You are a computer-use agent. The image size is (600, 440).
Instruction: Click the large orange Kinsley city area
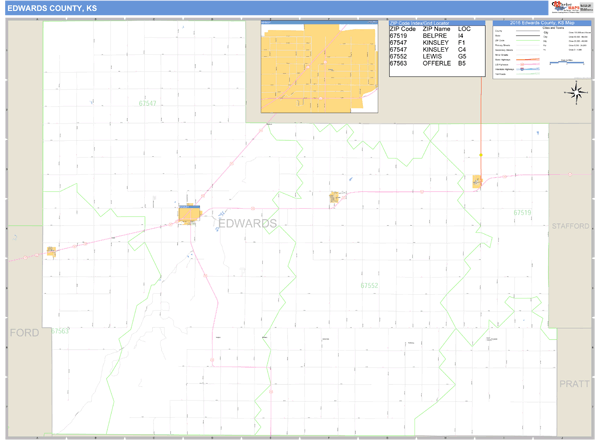(189, 214)
